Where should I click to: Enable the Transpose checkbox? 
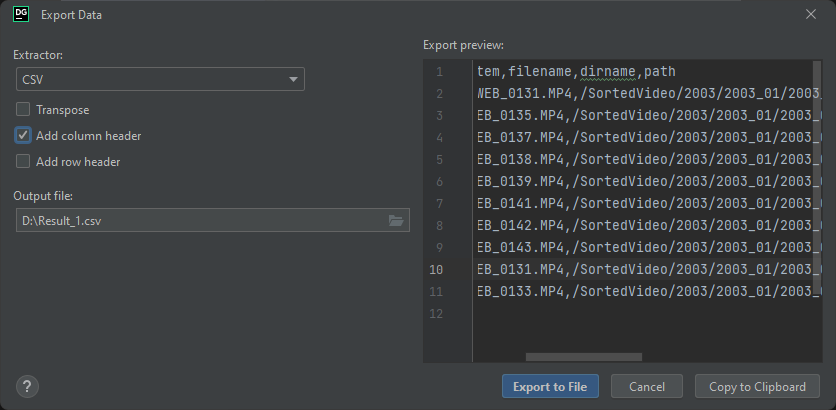[23, 110]
